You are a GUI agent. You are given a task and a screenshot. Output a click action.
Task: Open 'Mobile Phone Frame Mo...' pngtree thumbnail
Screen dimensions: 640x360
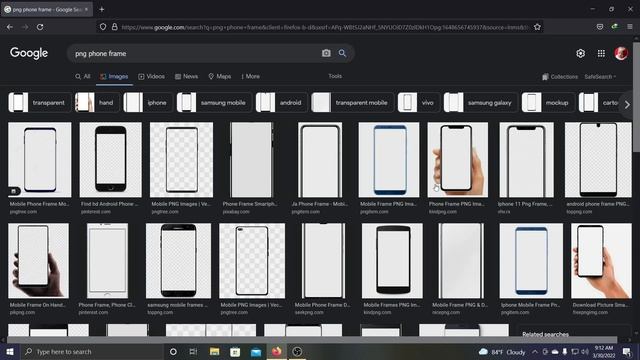coord(40,160)
